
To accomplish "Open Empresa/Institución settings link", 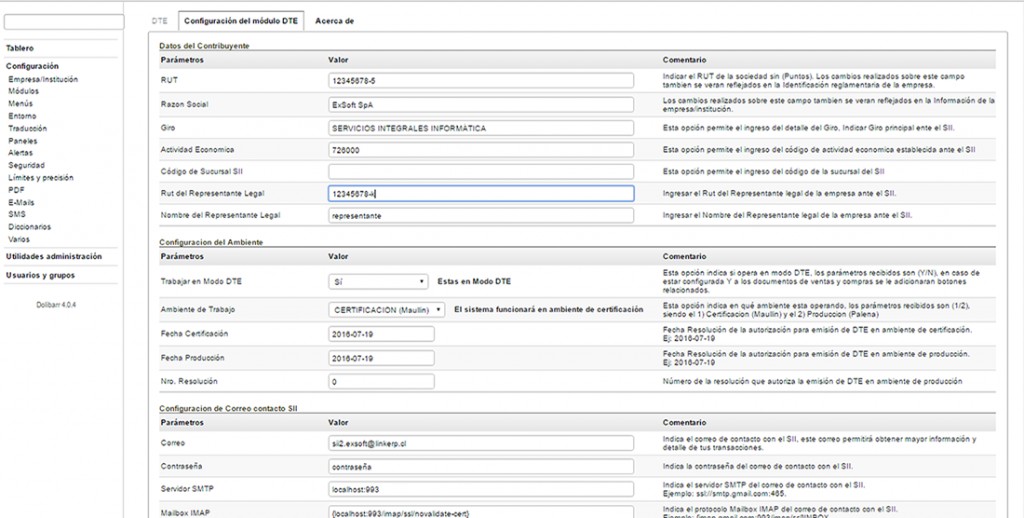I will tap(43, 79).
